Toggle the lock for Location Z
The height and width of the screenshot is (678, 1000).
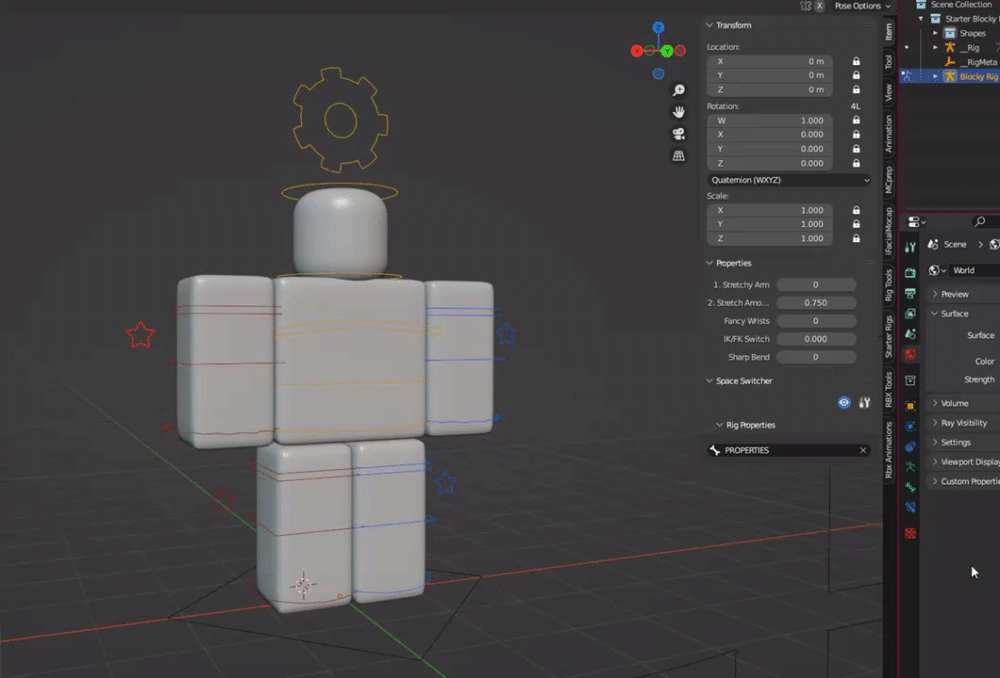tap(857, 90)
